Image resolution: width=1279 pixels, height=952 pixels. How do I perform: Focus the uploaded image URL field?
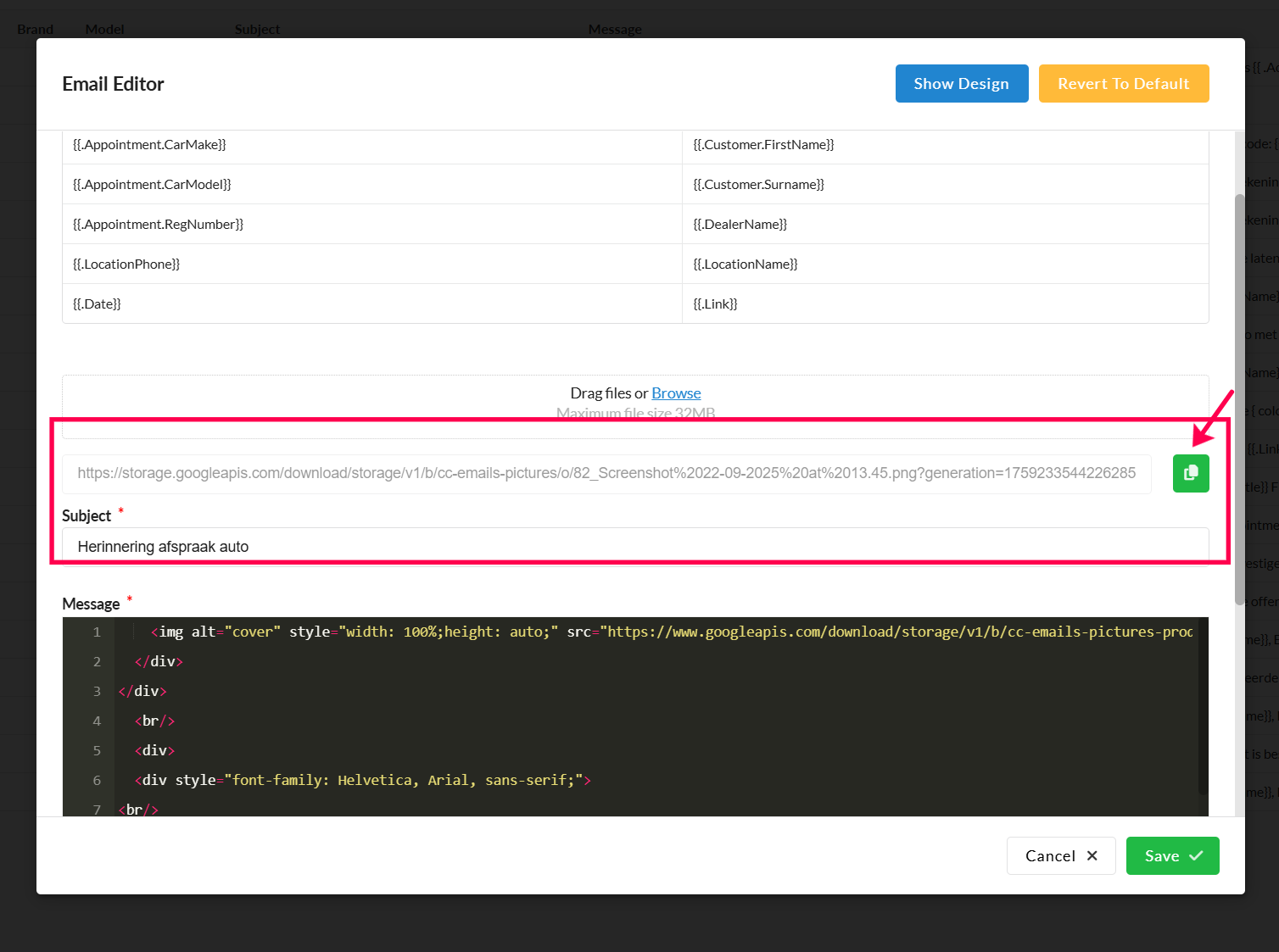tap(606, 473)
